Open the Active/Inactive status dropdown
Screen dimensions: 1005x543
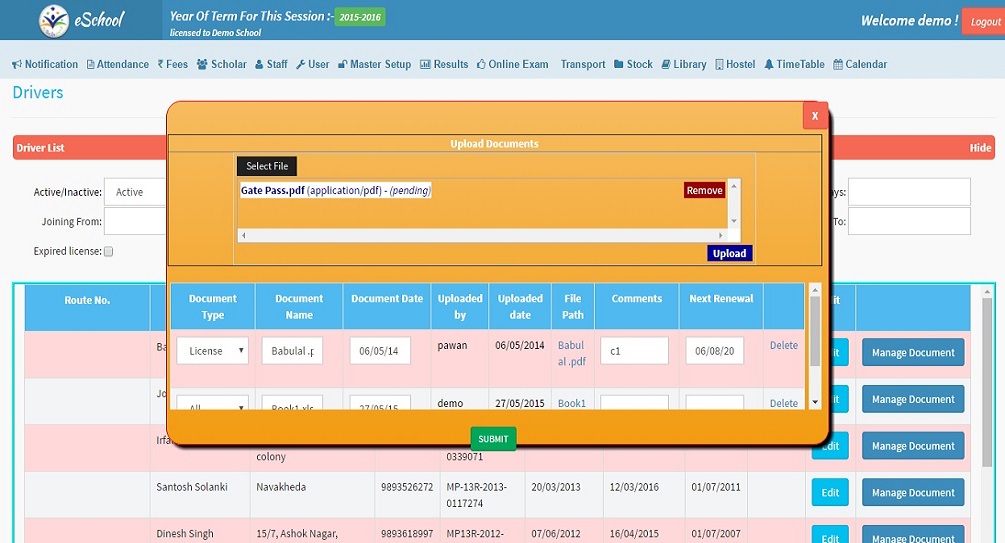coord(136,192)
